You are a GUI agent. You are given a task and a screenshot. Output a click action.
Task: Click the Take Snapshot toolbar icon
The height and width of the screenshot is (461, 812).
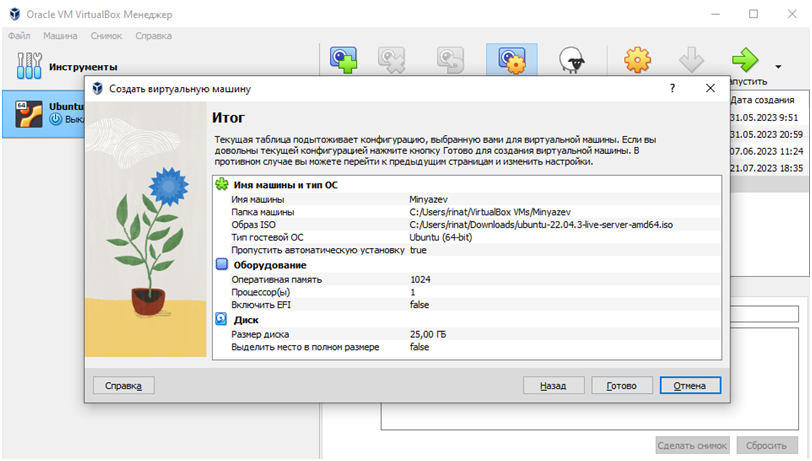point(344,60)
